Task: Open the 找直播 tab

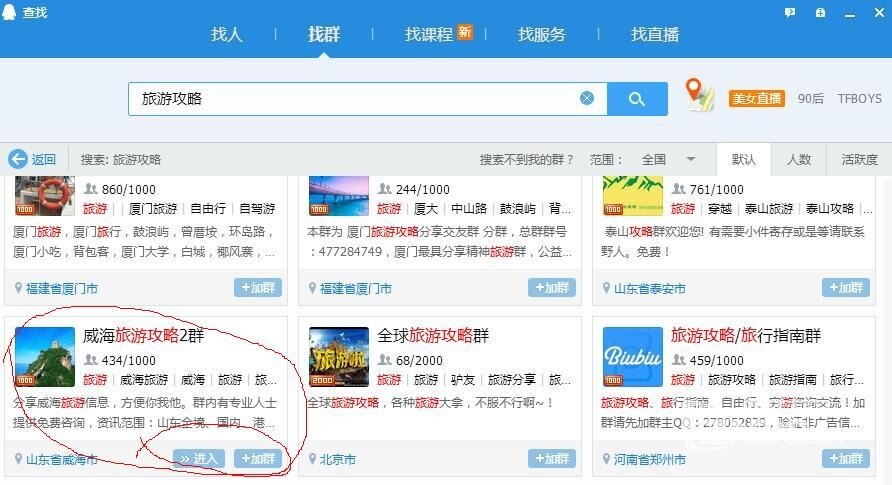Action: pos(655,34)
